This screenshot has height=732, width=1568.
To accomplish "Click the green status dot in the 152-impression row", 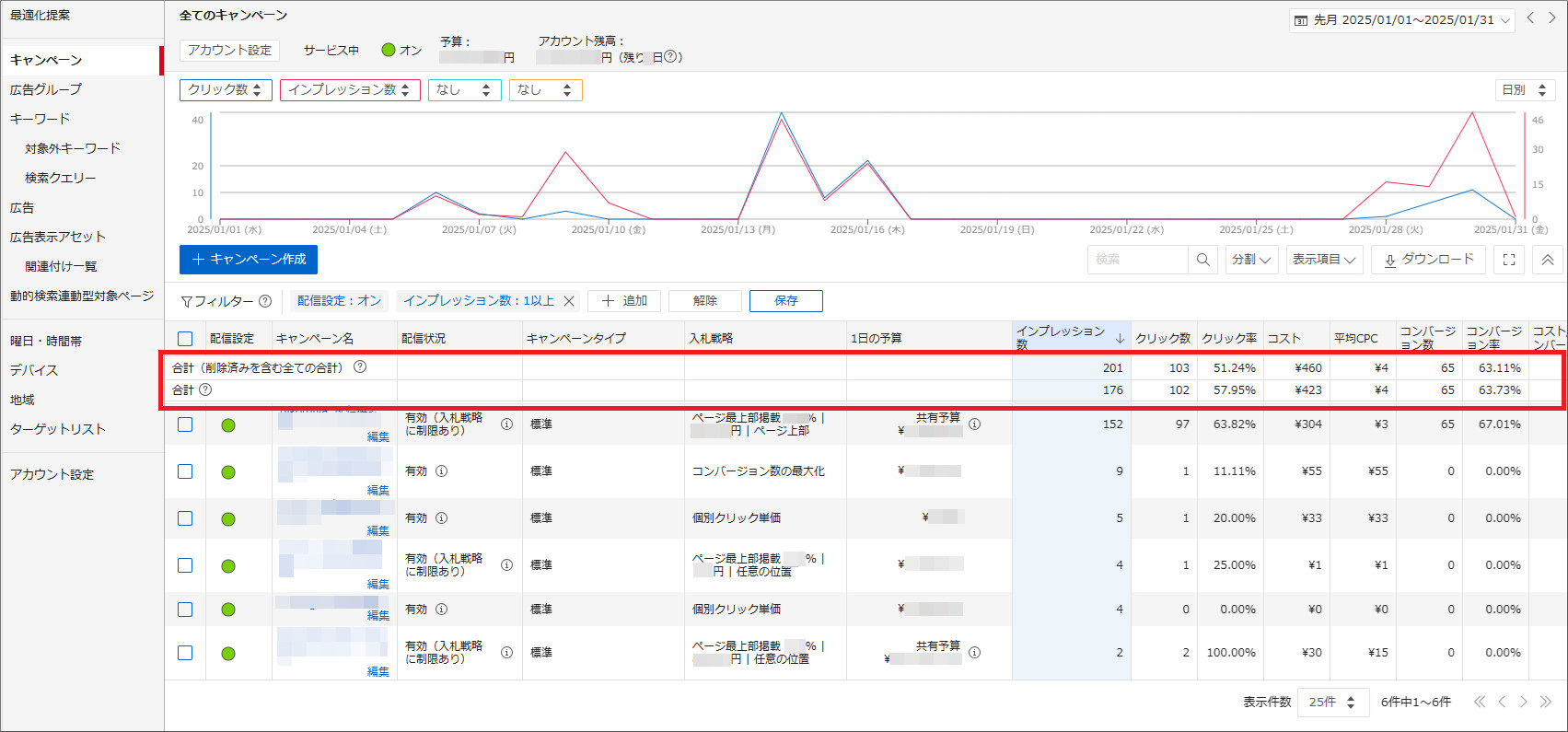I will [x=228, y=425].
